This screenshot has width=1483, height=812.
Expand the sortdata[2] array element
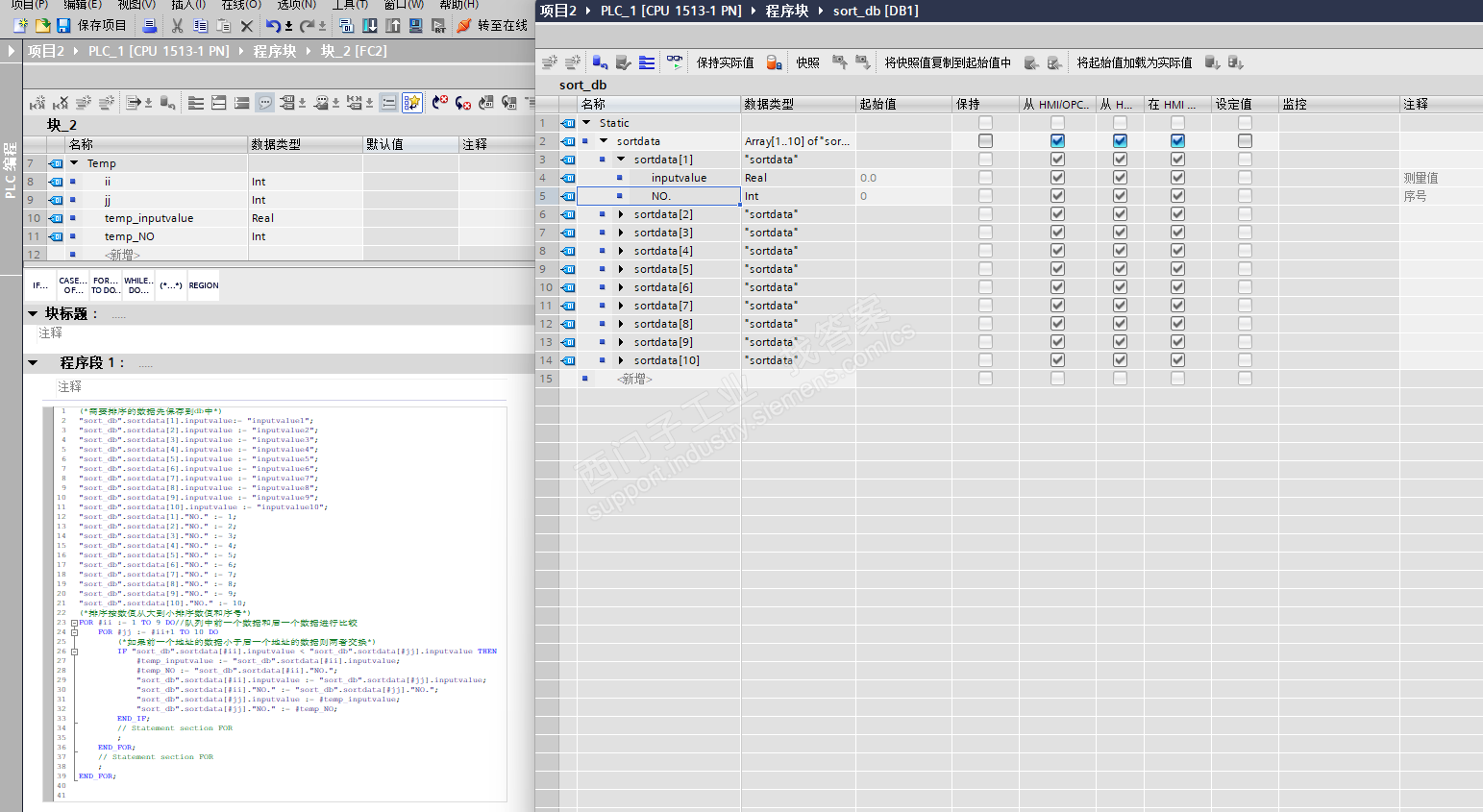(621, 214)
